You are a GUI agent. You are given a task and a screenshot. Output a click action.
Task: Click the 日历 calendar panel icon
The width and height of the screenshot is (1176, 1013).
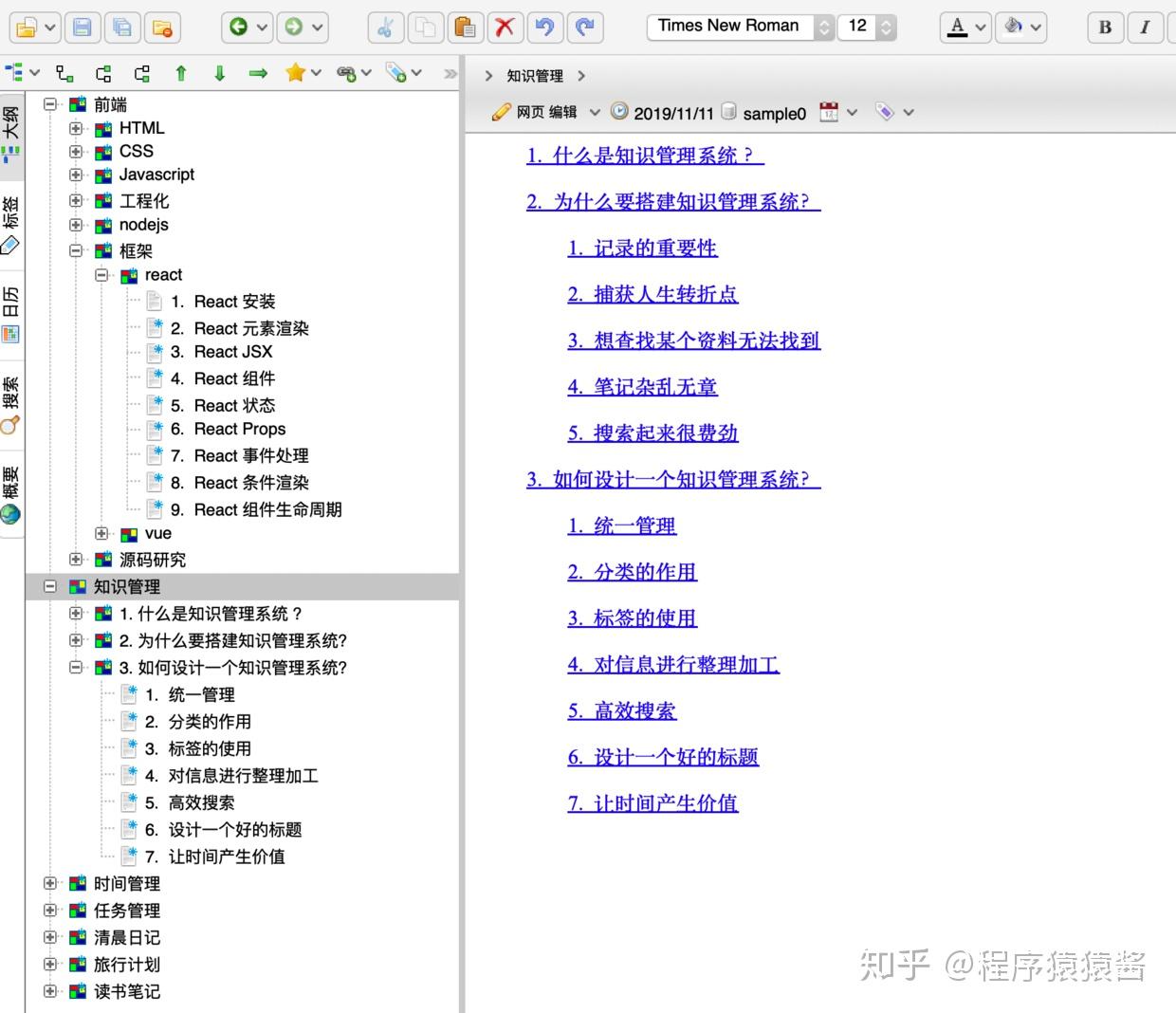coord(11,306)
